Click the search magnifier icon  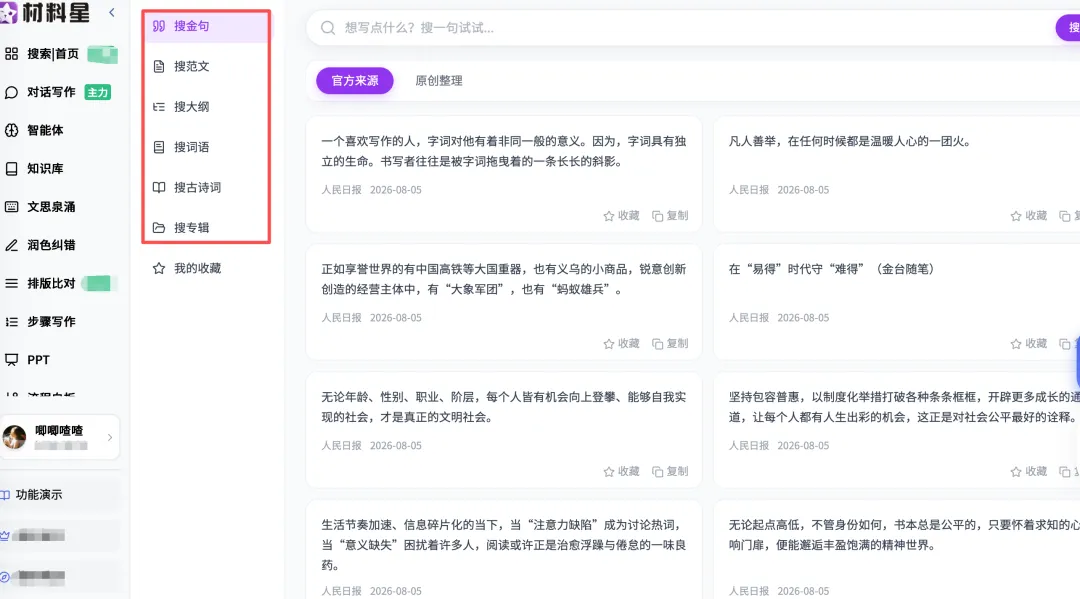[328, 28]
